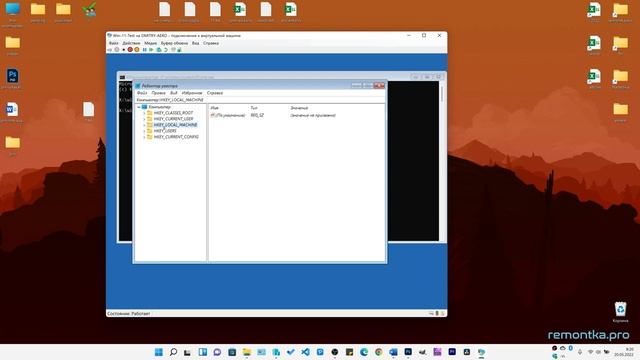640x360 pixels.
Task: Select HKEY_CLASSES_ROOT in the registry tree
Action: click(x=173, y=113)
